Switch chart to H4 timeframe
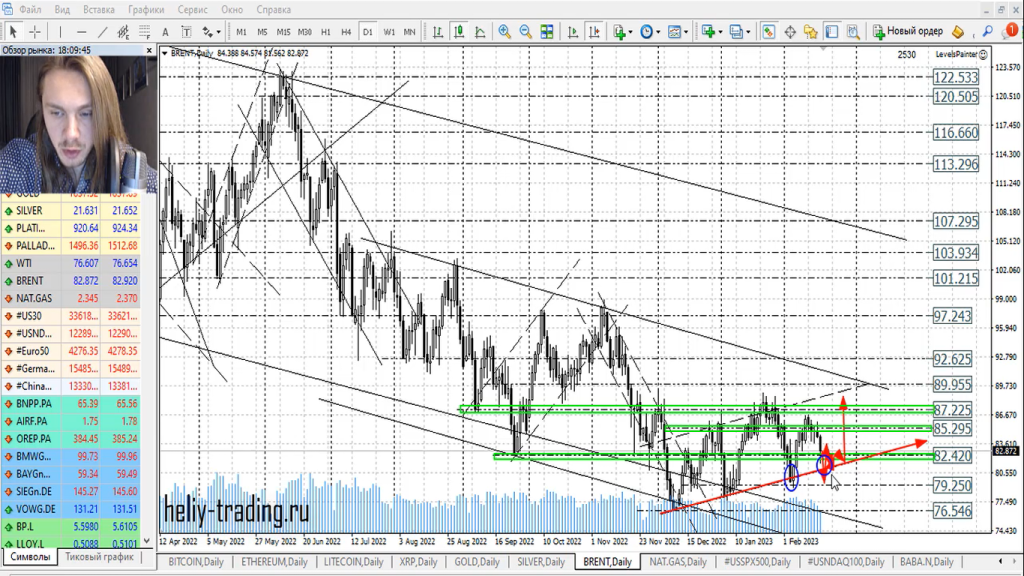The height and width of the screenshot is (576, 1024). (346, 31)
